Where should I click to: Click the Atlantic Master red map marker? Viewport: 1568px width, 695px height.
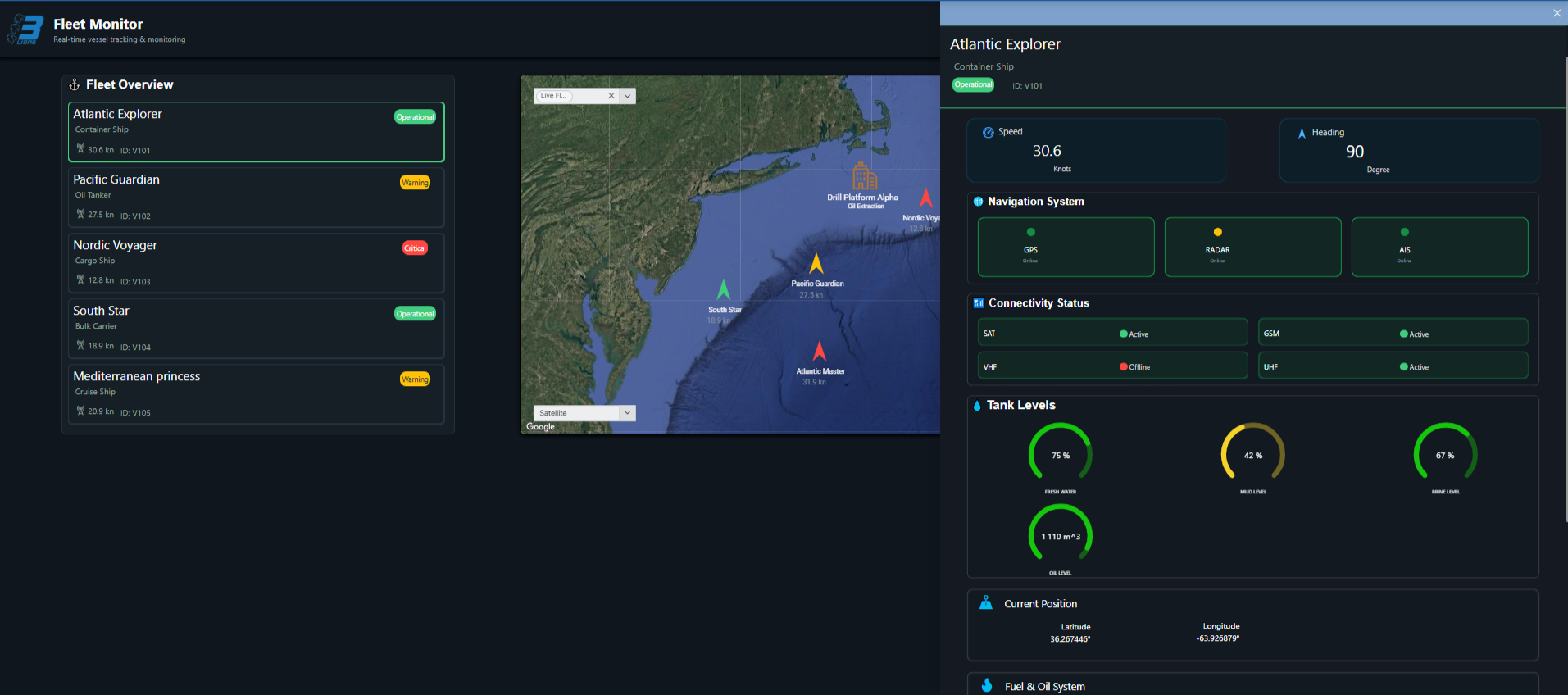tap(819, 352)
